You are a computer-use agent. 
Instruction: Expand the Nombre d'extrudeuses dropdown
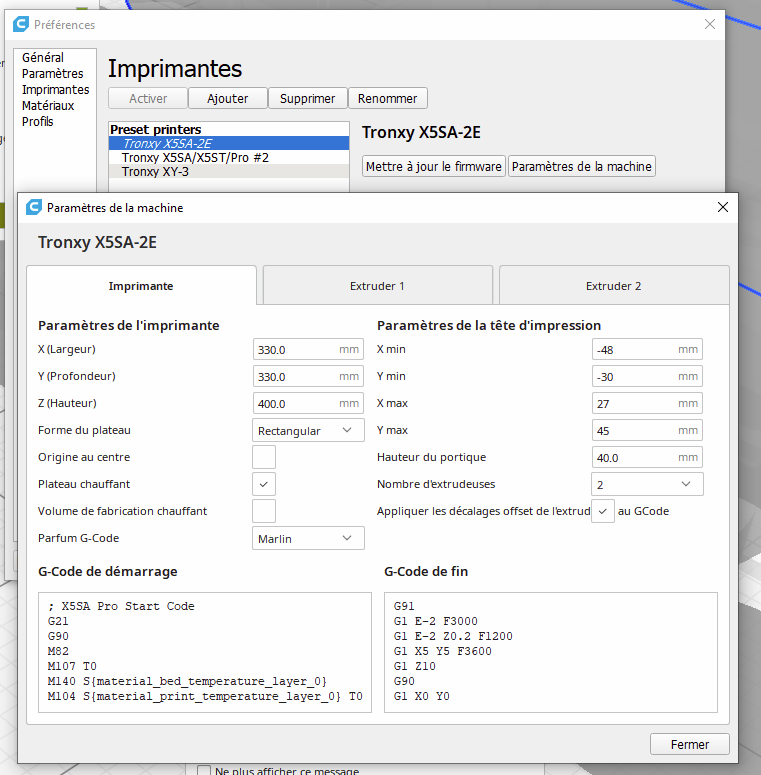coord(647,484)
